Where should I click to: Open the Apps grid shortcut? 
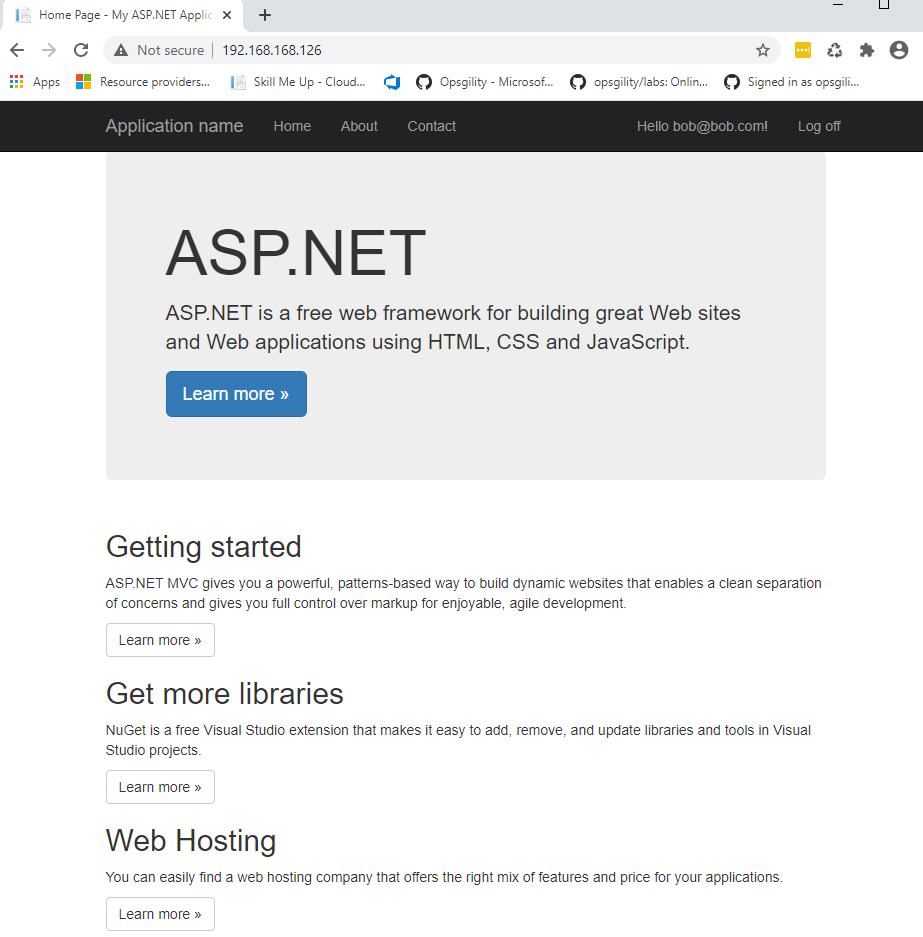[x=35, y=82]
